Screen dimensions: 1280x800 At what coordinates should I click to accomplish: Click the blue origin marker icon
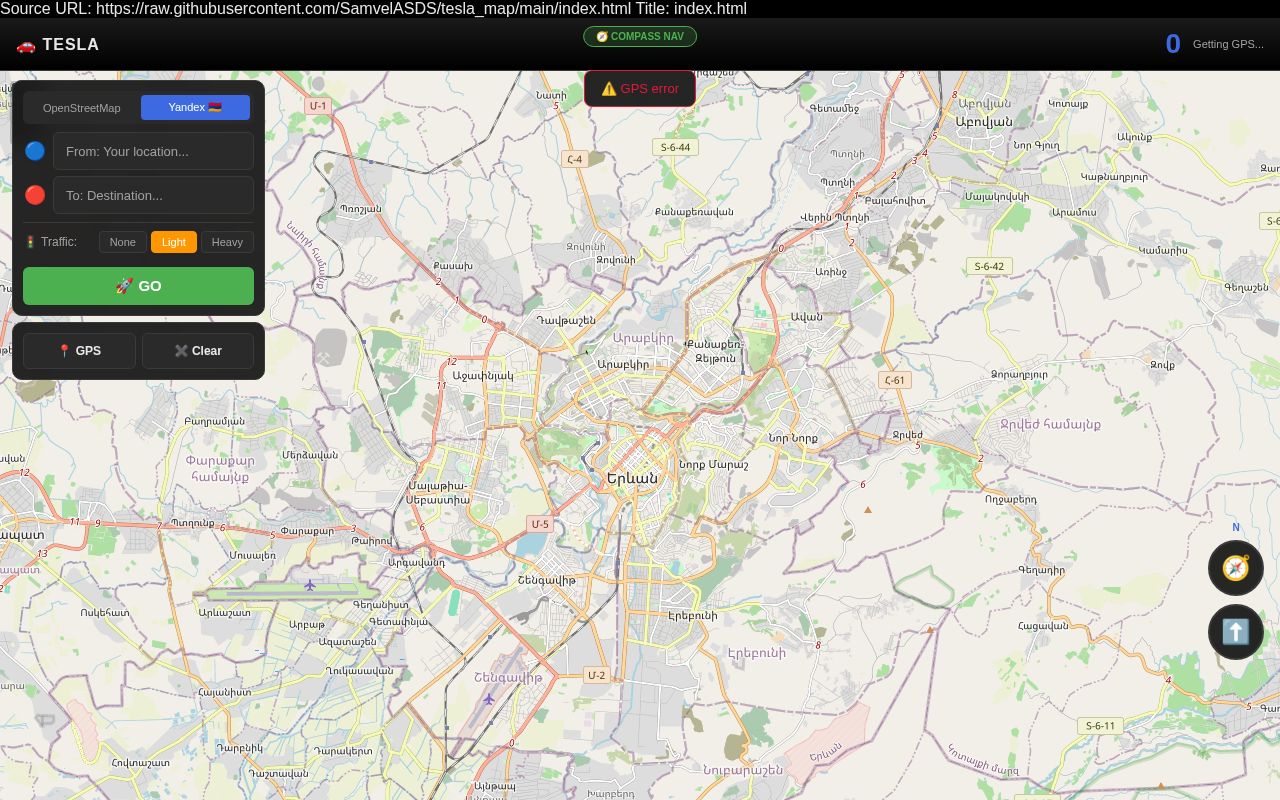(35, 151)
